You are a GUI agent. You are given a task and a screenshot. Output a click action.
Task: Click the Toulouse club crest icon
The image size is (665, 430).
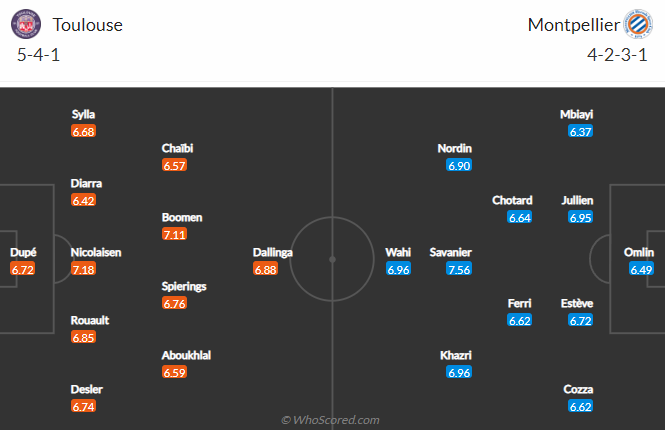[26, 24]
